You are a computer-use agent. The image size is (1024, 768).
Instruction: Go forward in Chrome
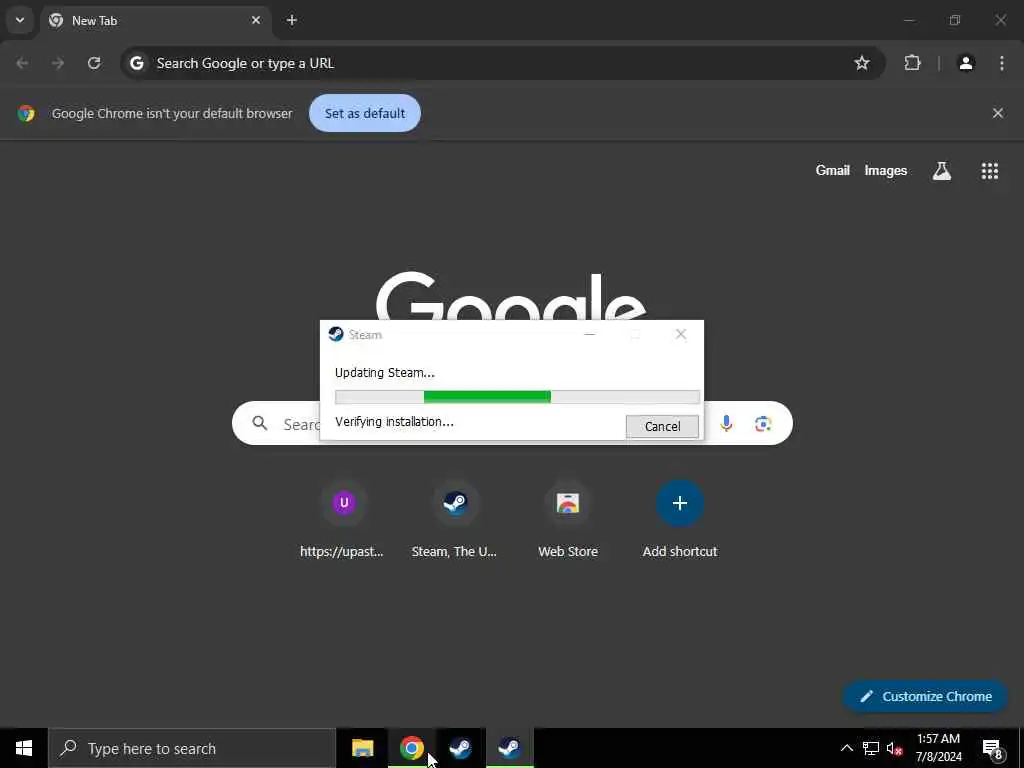pyautogui.click(x=58, y=63)
